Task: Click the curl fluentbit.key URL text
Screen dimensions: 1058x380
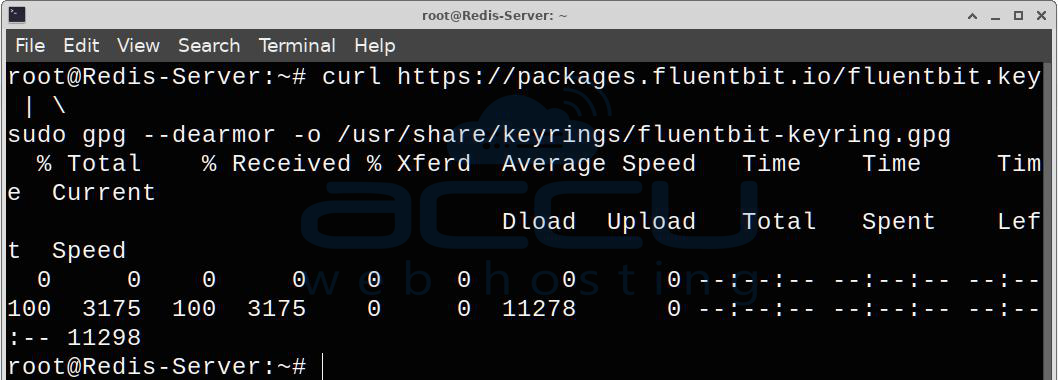Action: [719, 77]
